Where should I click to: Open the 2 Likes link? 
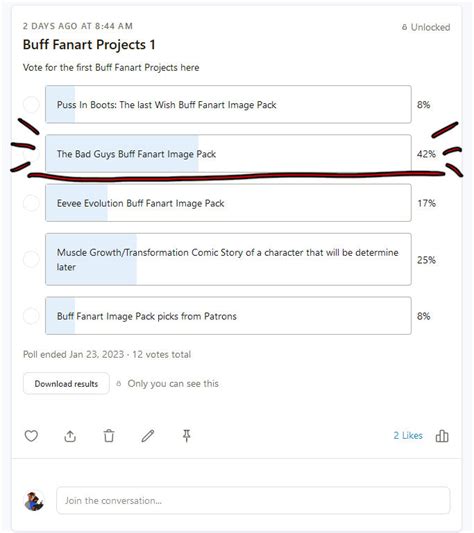click(408, 435)
